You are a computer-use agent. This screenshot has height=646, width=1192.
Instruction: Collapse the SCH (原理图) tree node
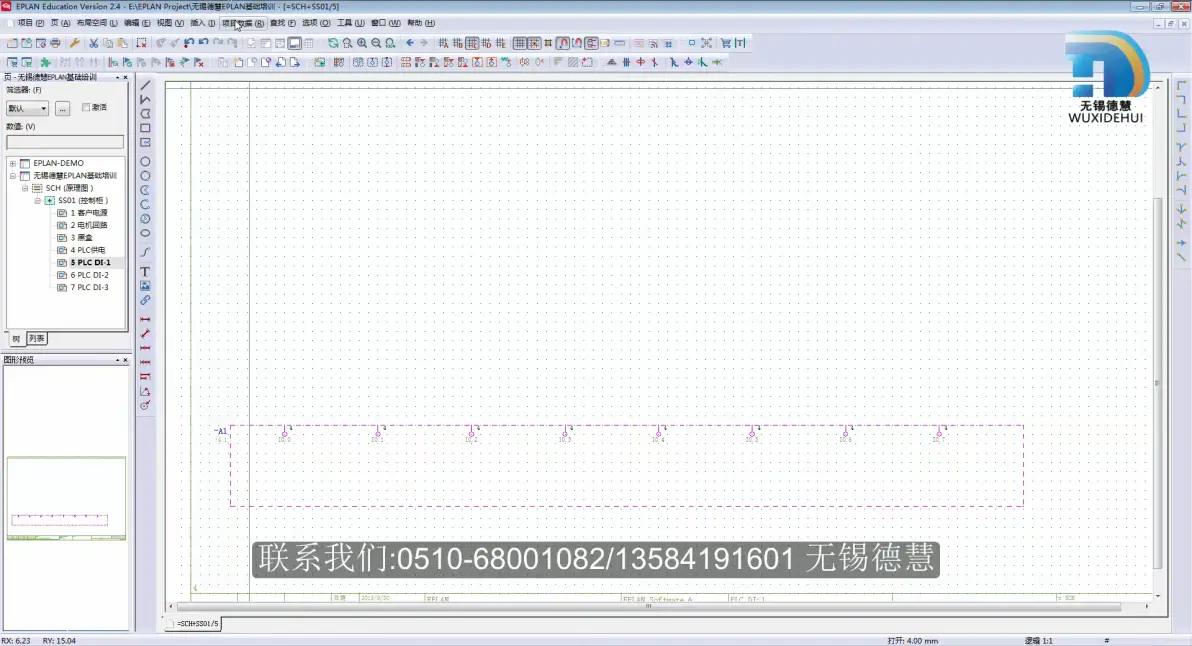pyautogui.click(x=25, y=188)
